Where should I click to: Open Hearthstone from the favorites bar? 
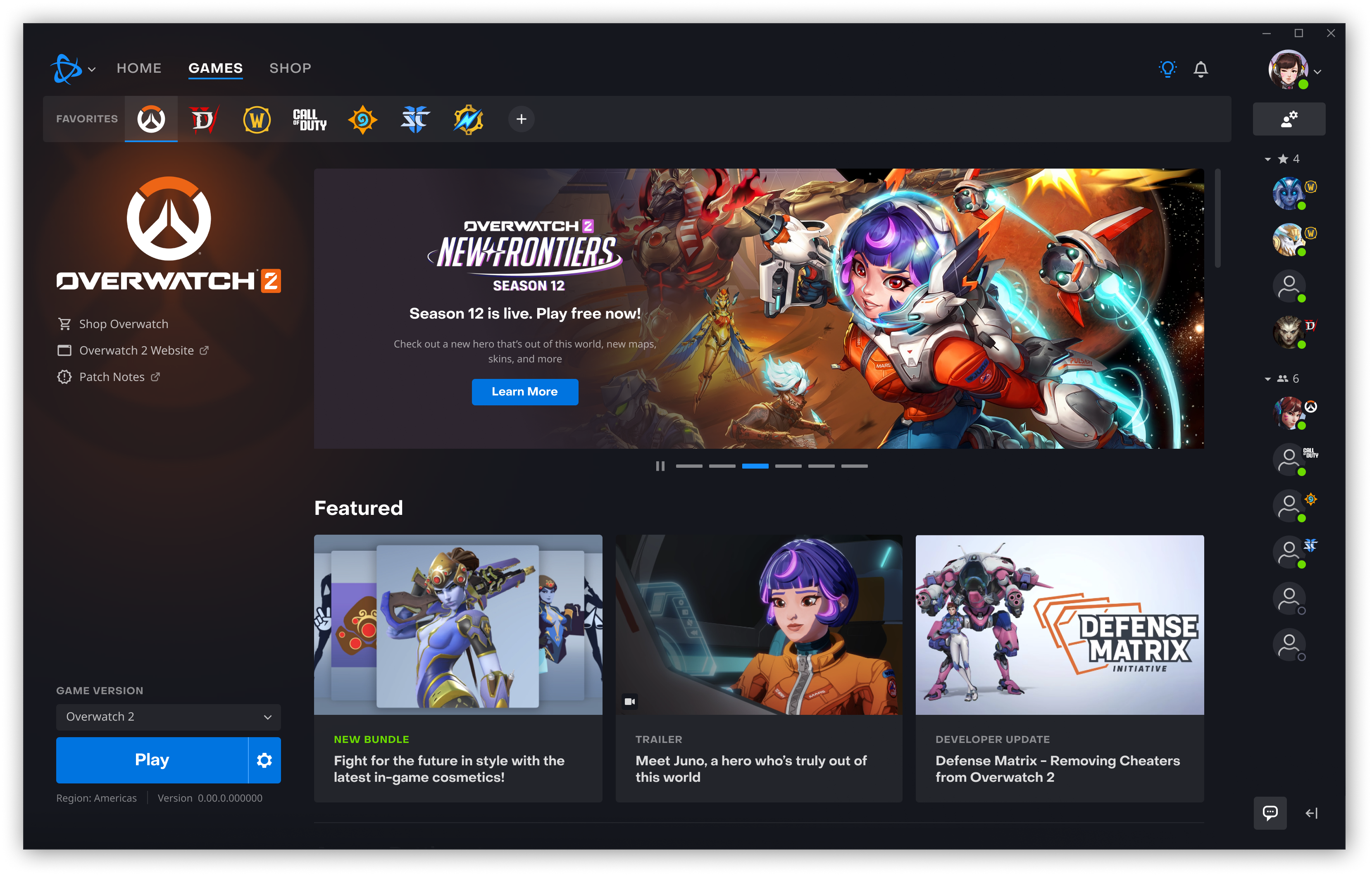(362, 119)
